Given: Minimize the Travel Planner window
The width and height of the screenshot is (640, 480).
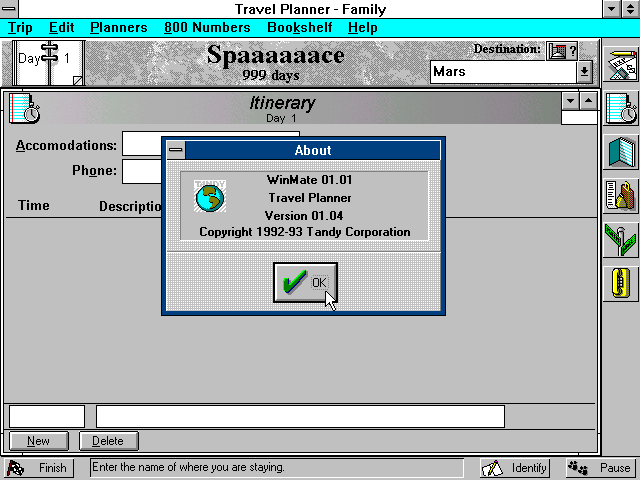Looking at the screenshot, I should 611,9.
